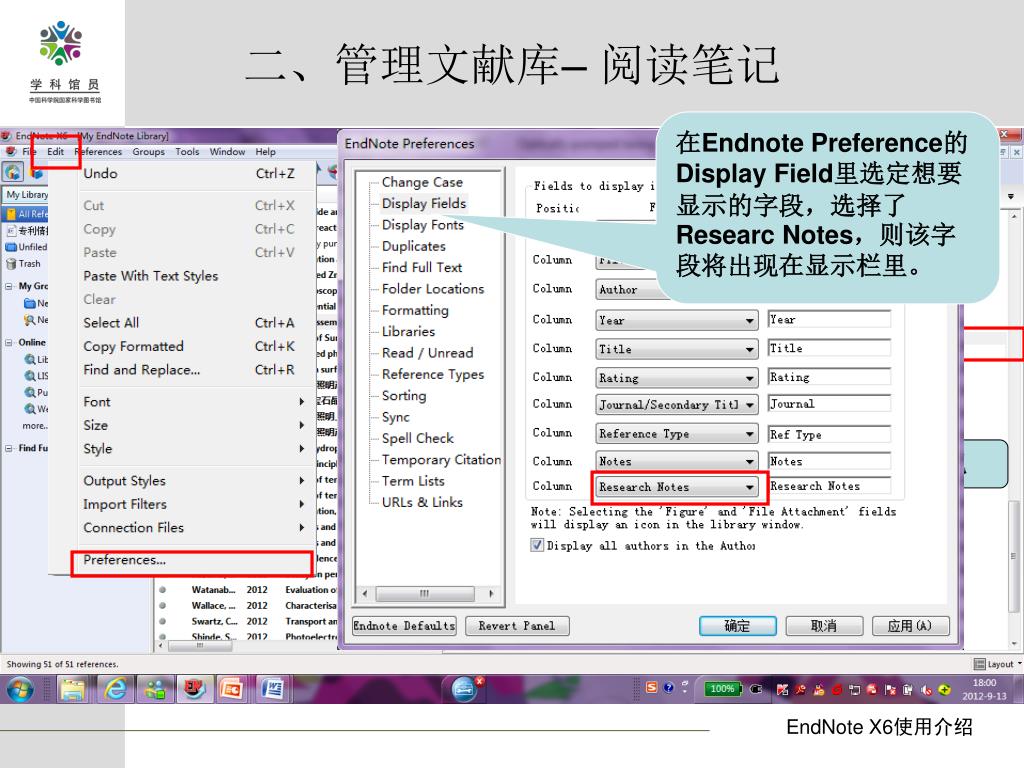Select Folder Locations preferences item
1024x768 pixels.
(433, 289)
